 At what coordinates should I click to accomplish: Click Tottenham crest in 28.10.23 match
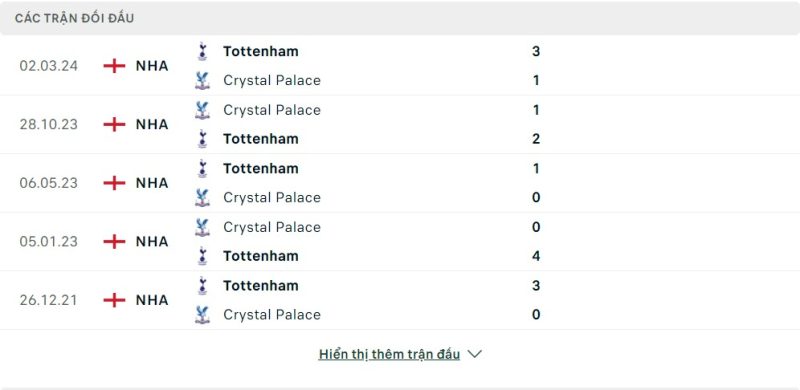point(203,139)
